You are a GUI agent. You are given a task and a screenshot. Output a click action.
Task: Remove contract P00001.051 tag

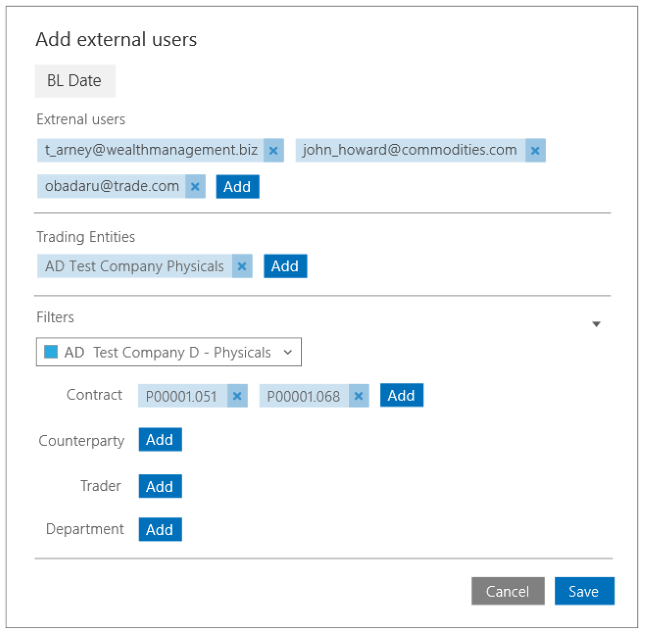237,396
